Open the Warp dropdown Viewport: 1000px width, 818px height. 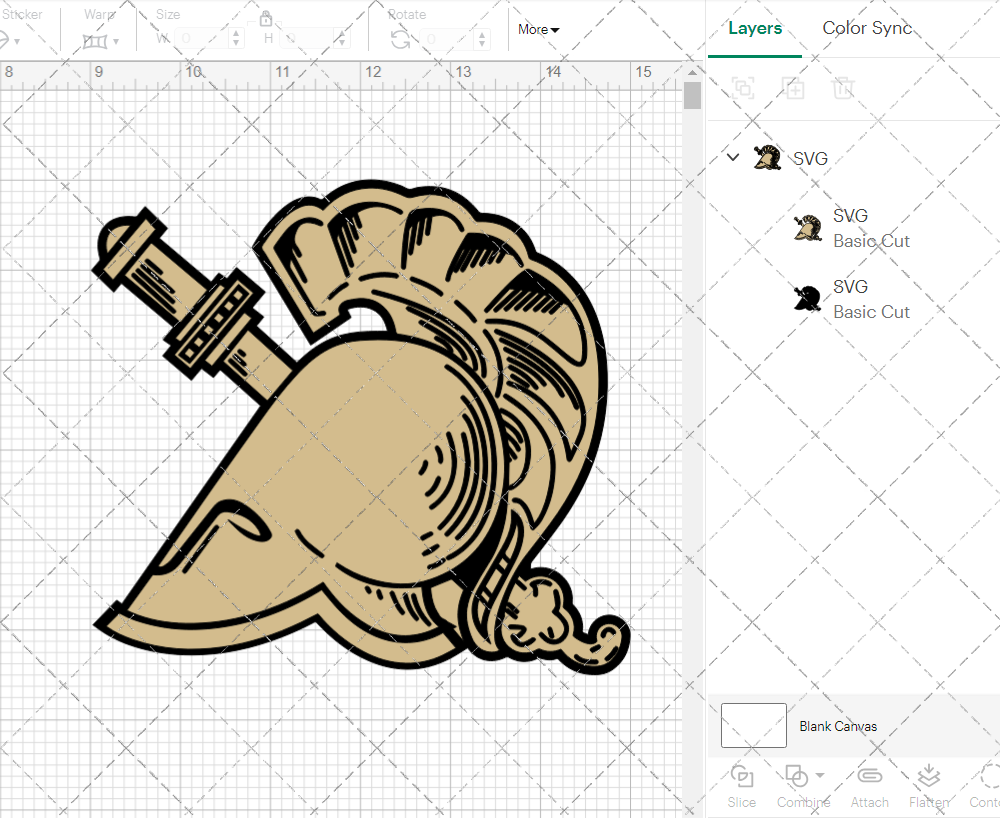[x=100, y=41]
